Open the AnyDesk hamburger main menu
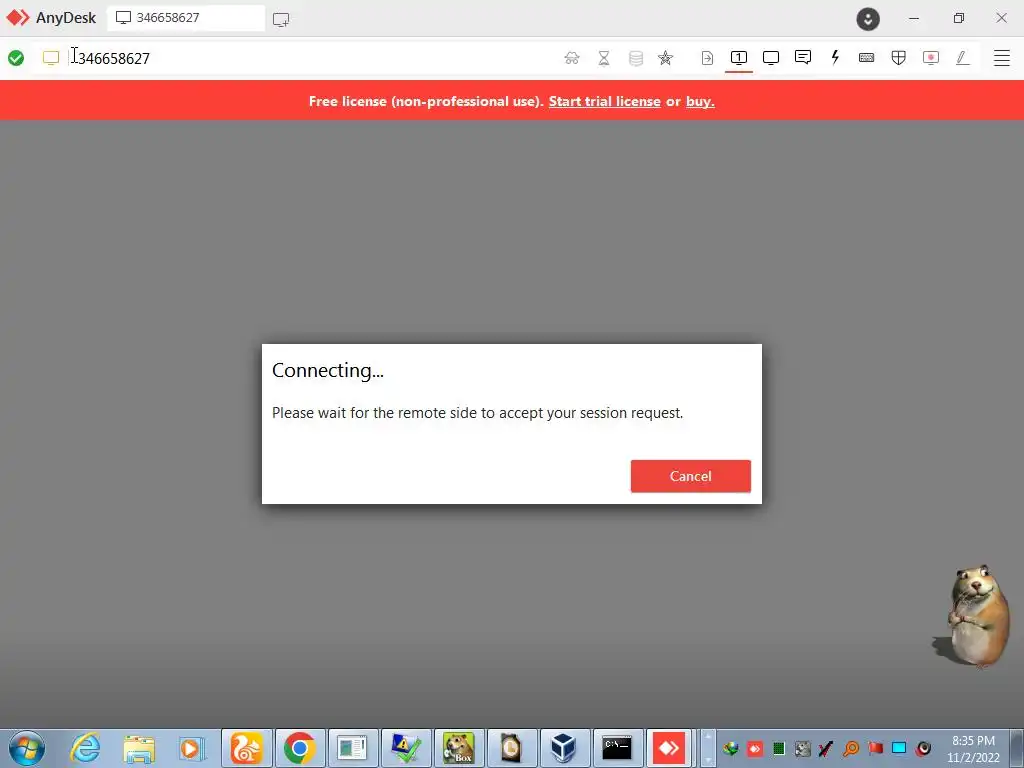The width and height of the screenshot is (1024, 768). (x=1001, y=58)
